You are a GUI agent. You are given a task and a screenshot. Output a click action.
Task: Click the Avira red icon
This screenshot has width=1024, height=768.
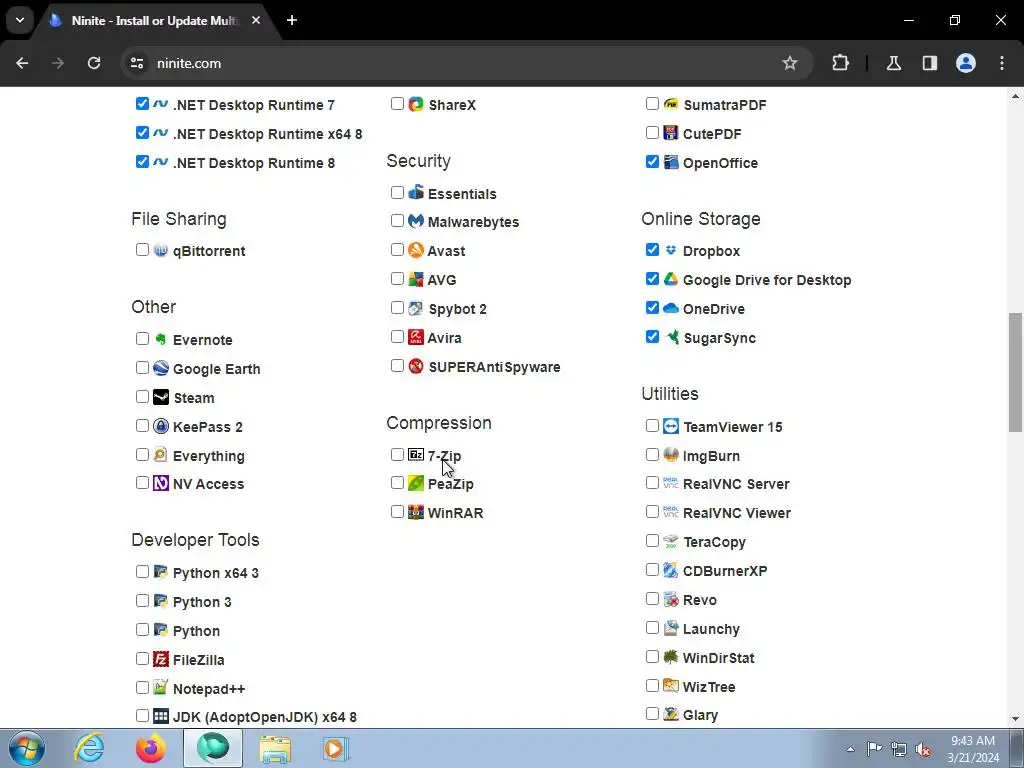416,337
